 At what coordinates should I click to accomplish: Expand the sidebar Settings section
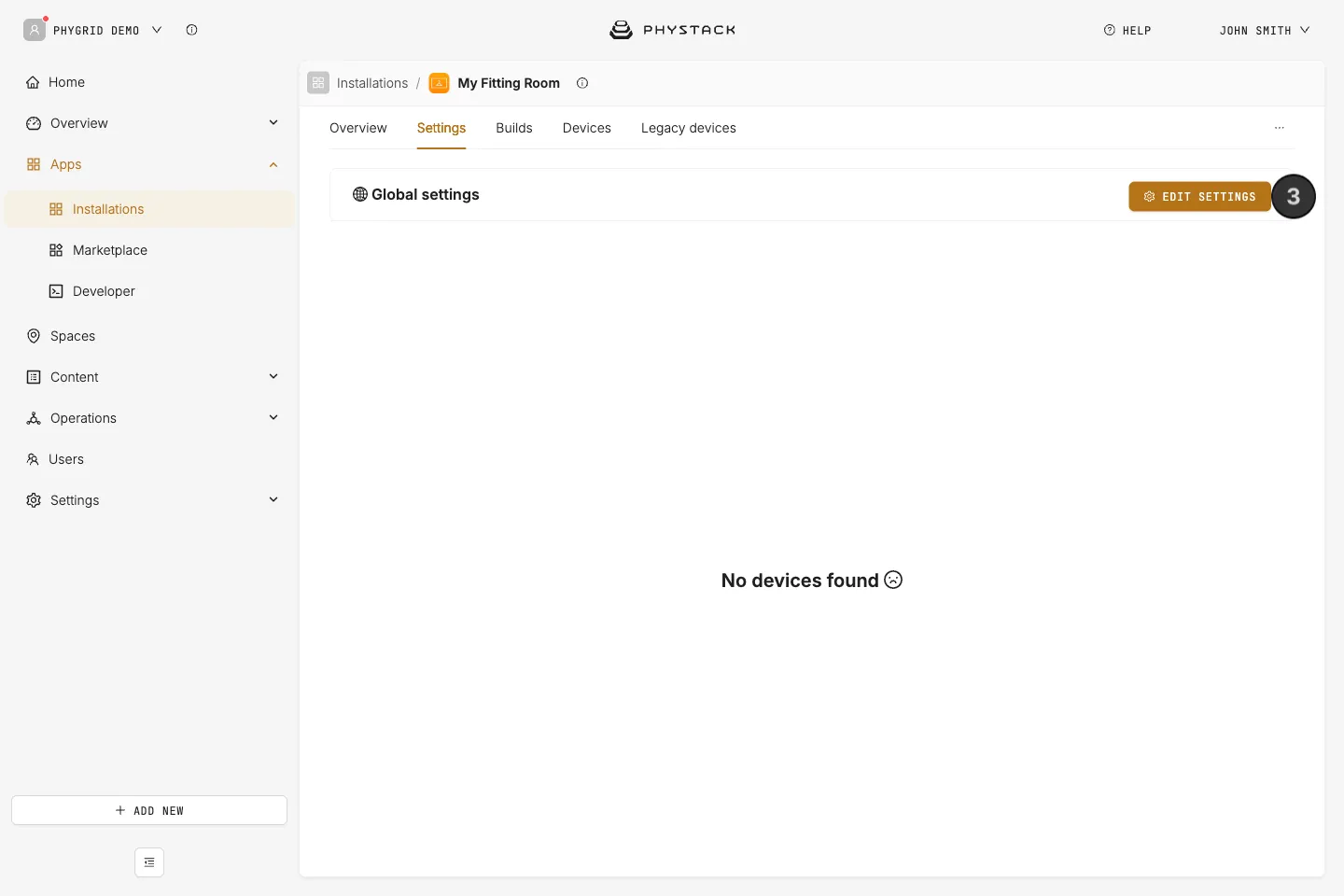click(273, 500)
